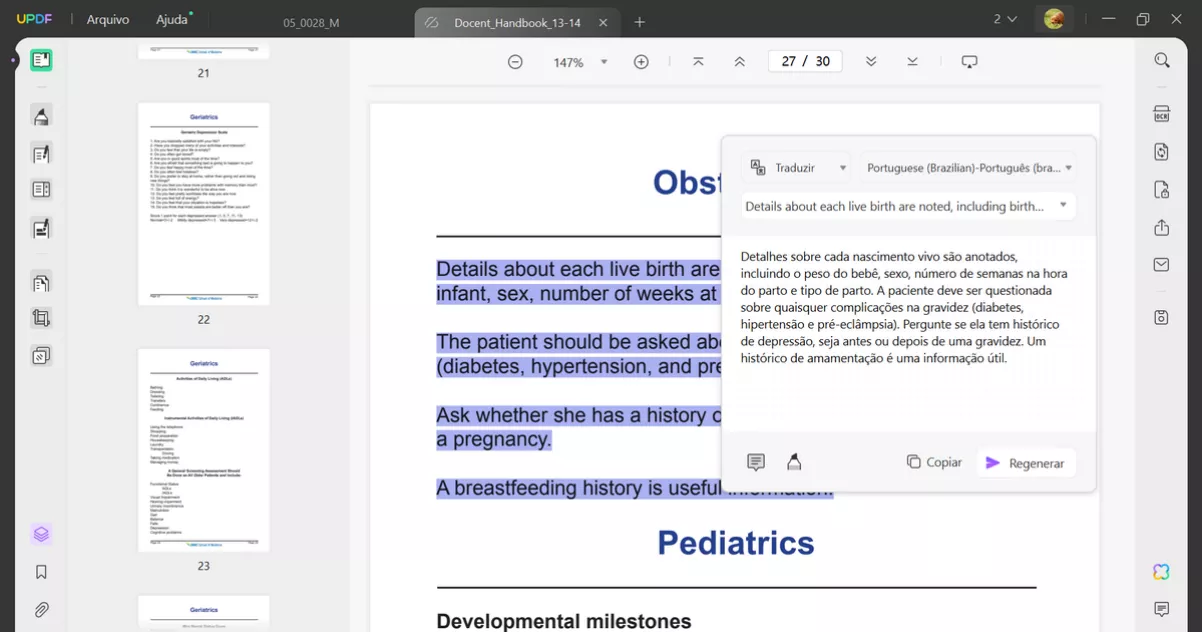Jump to first page arrow icon
1202x632 pixels.
point(698,62)
